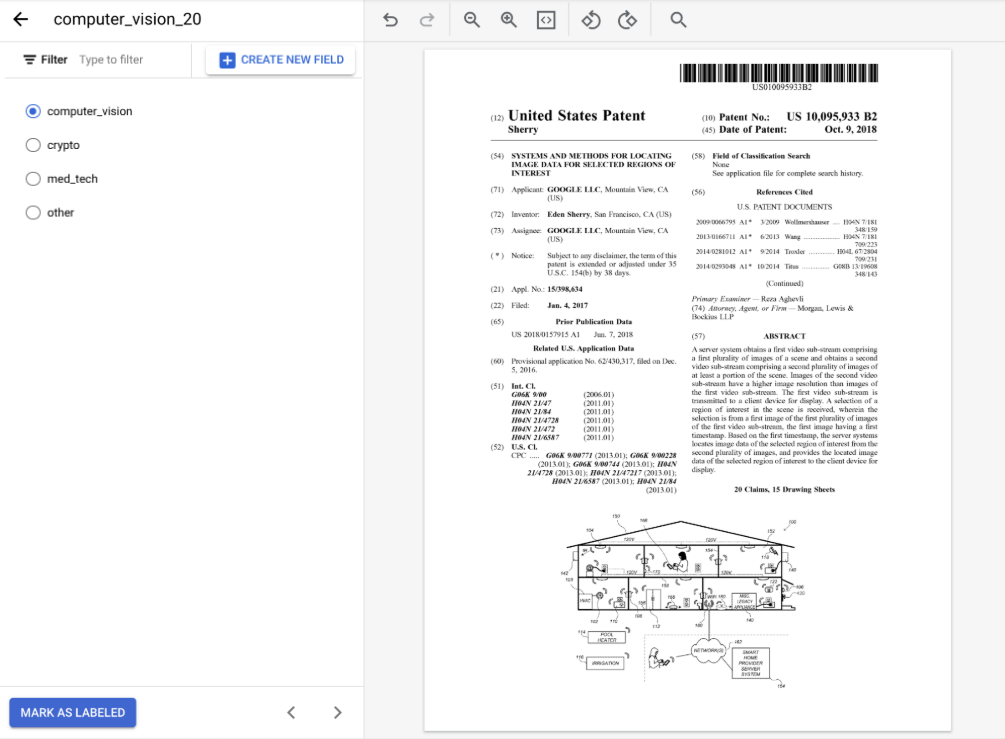Click the back arrow next to computer_vision_20
1005x739 pixels.
click(20, 20)
